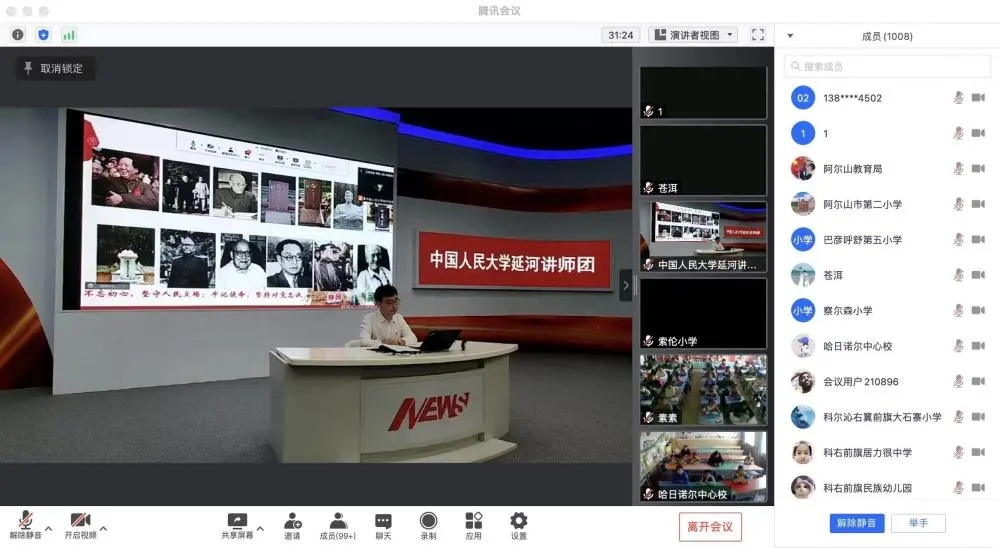Open apps (应用) icon
The height and width of the screenshot is (548, 1000).
(473, 526)
